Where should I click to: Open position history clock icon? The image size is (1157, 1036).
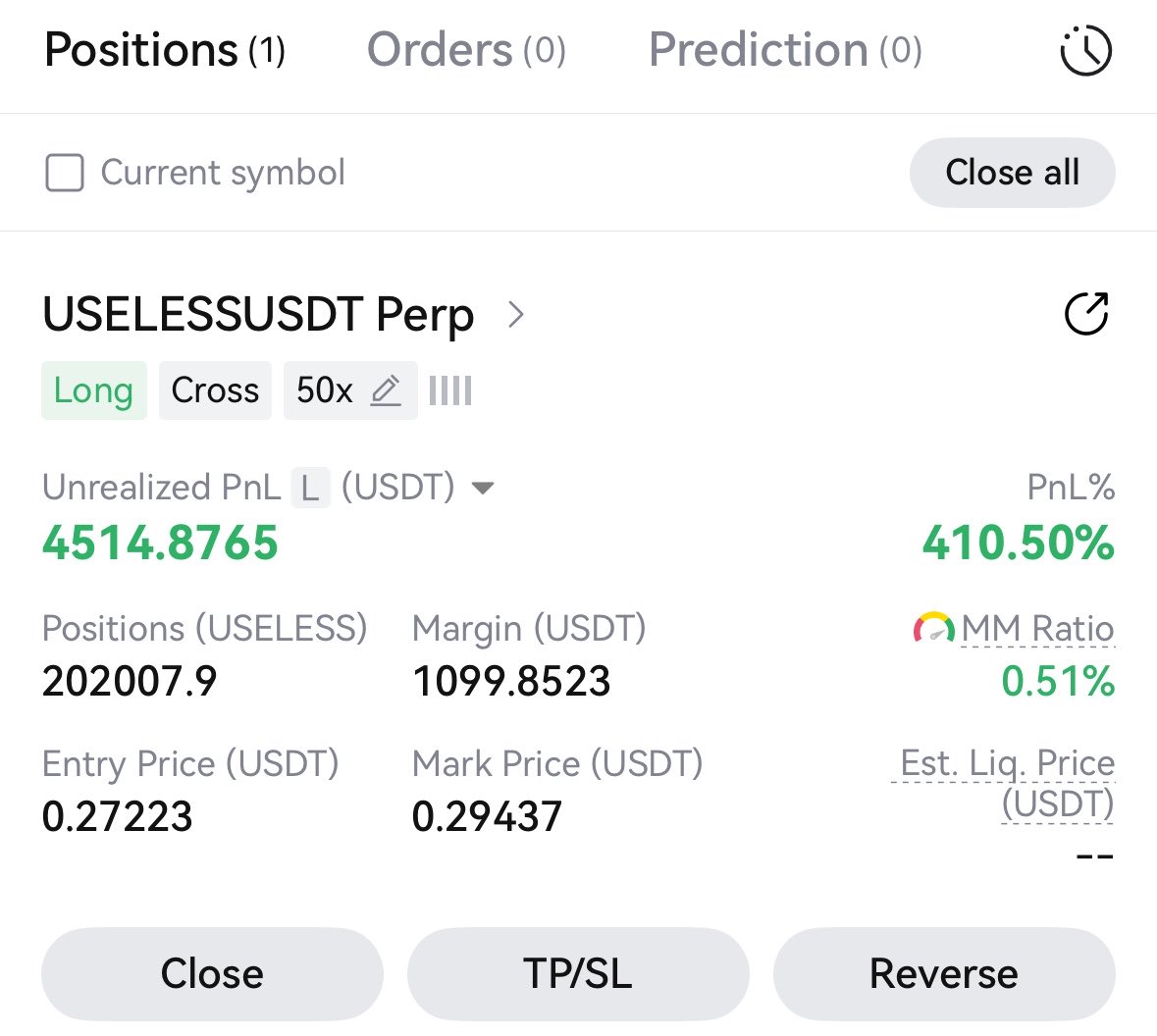(1085, 50)
